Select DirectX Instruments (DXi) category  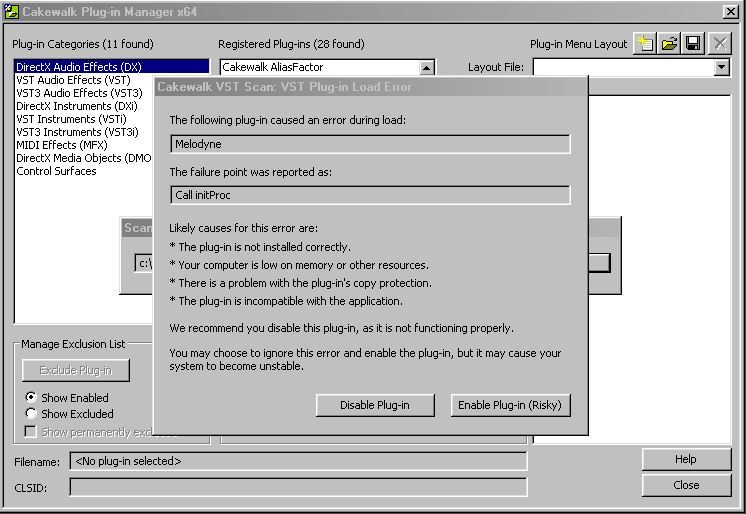click(x=77, y=106)
